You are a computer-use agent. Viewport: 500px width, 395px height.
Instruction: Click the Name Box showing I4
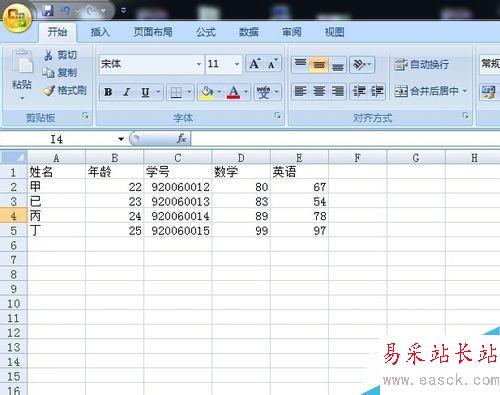point(57,139)
